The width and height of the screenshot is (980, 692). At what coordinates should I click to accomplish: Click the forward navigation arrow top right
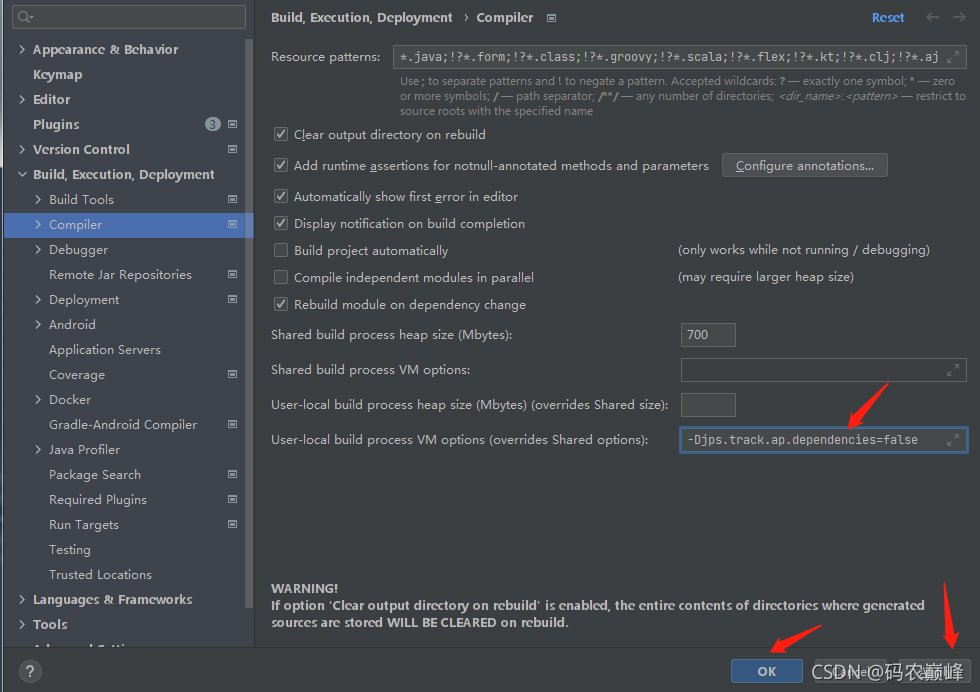tap(958, 17)
